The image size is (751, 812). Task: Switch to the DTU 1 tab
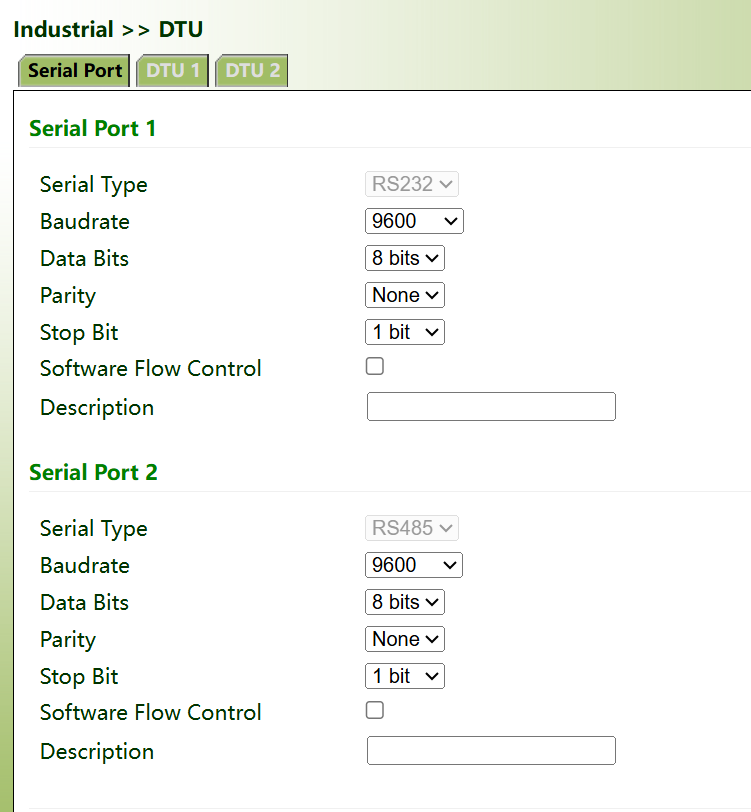point(172,71)
